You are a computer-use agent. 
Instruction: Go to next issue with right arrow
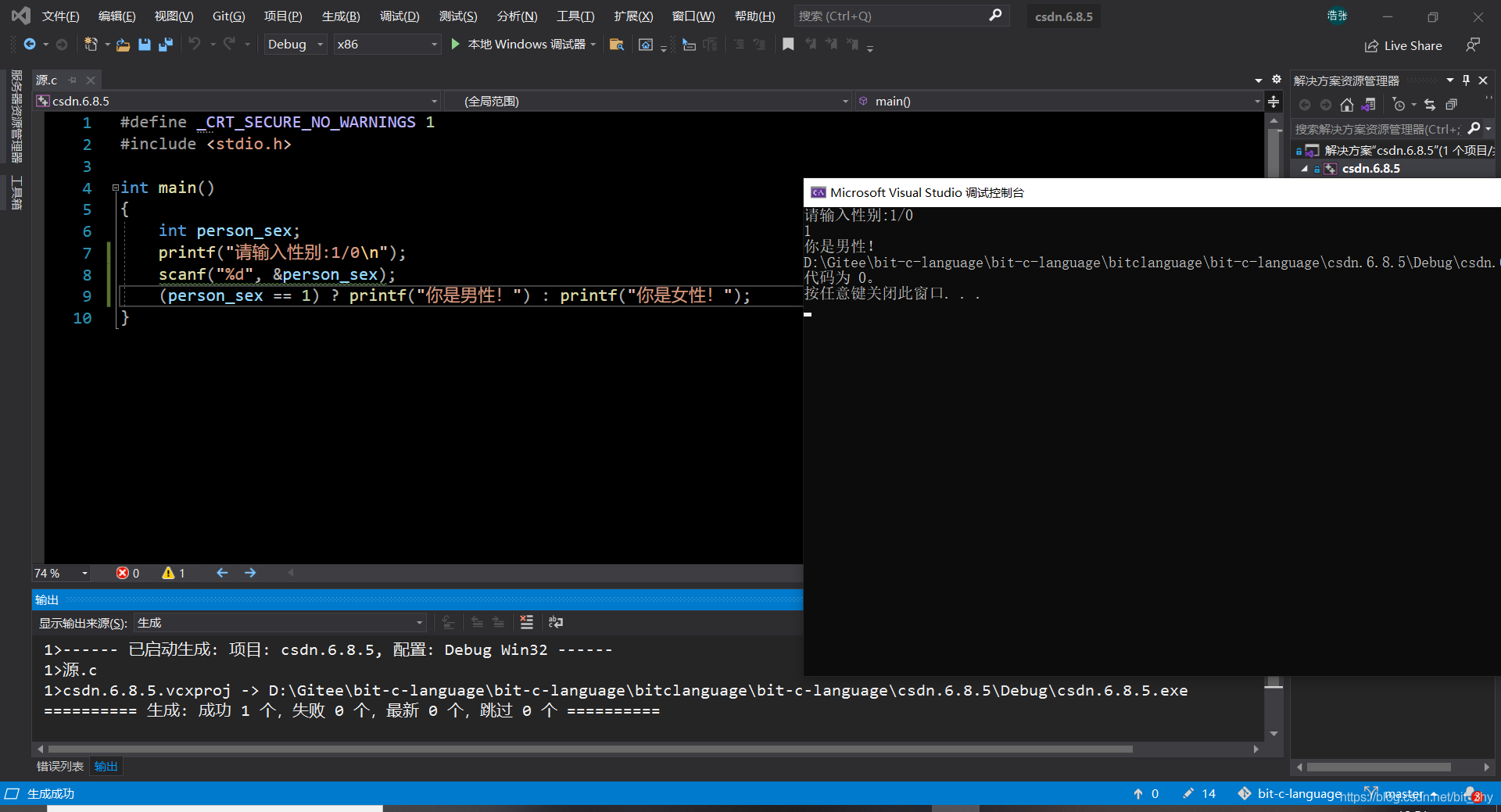(250, 573)
